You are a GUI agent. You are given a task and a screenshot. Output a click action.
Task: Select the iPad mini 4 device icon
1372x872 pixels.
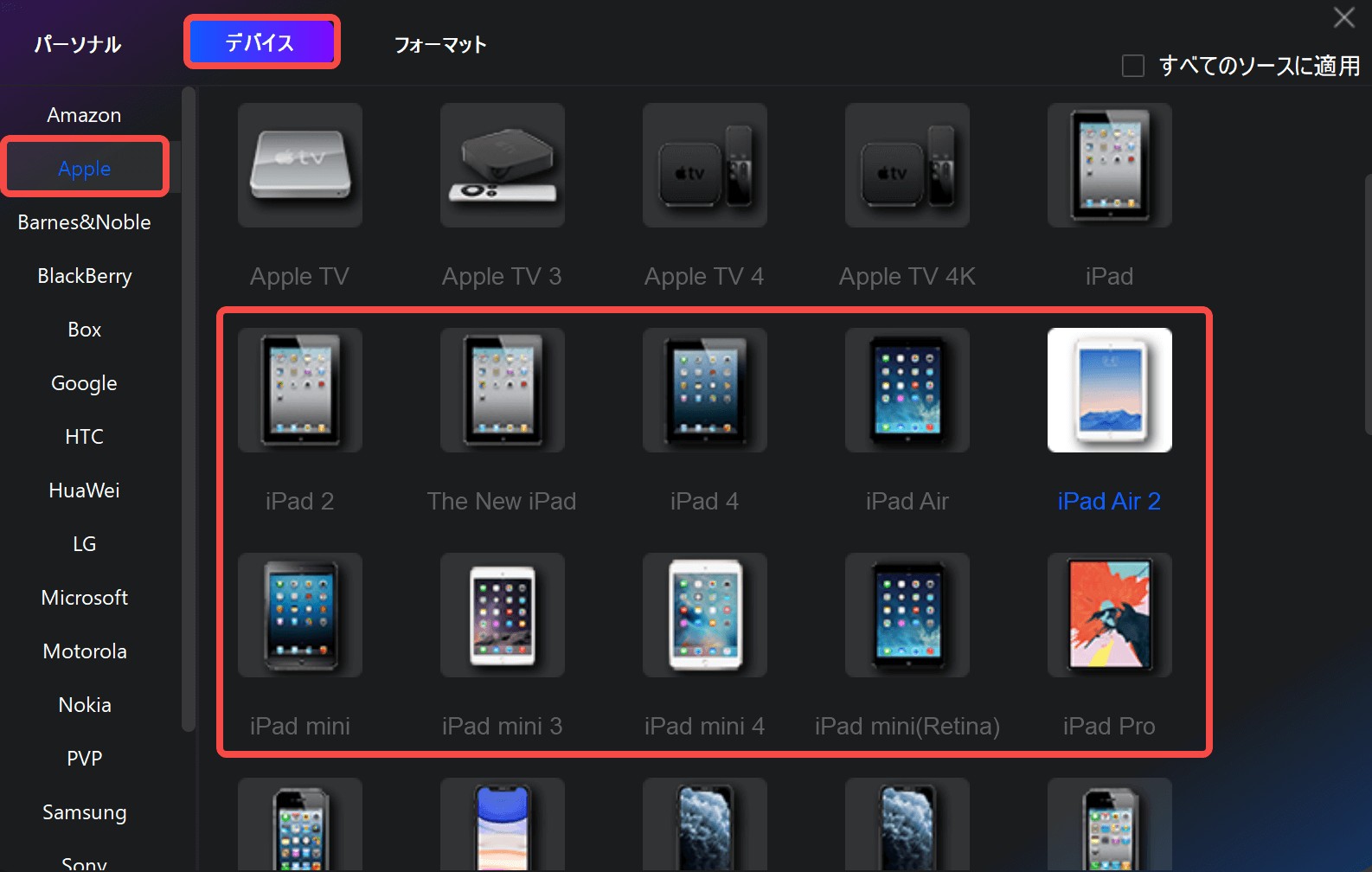(x=705, y=615)
